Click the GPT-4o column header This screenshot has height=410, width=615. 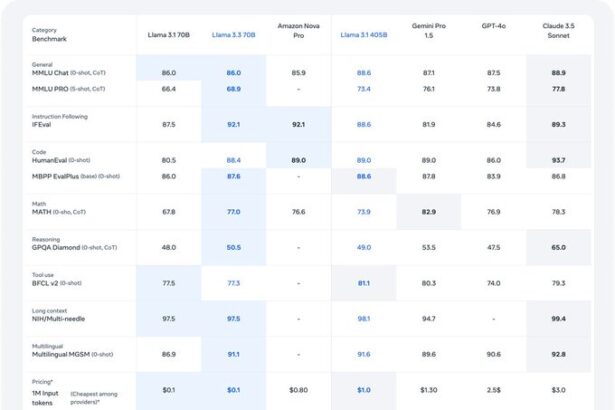(x=493, y=26)
